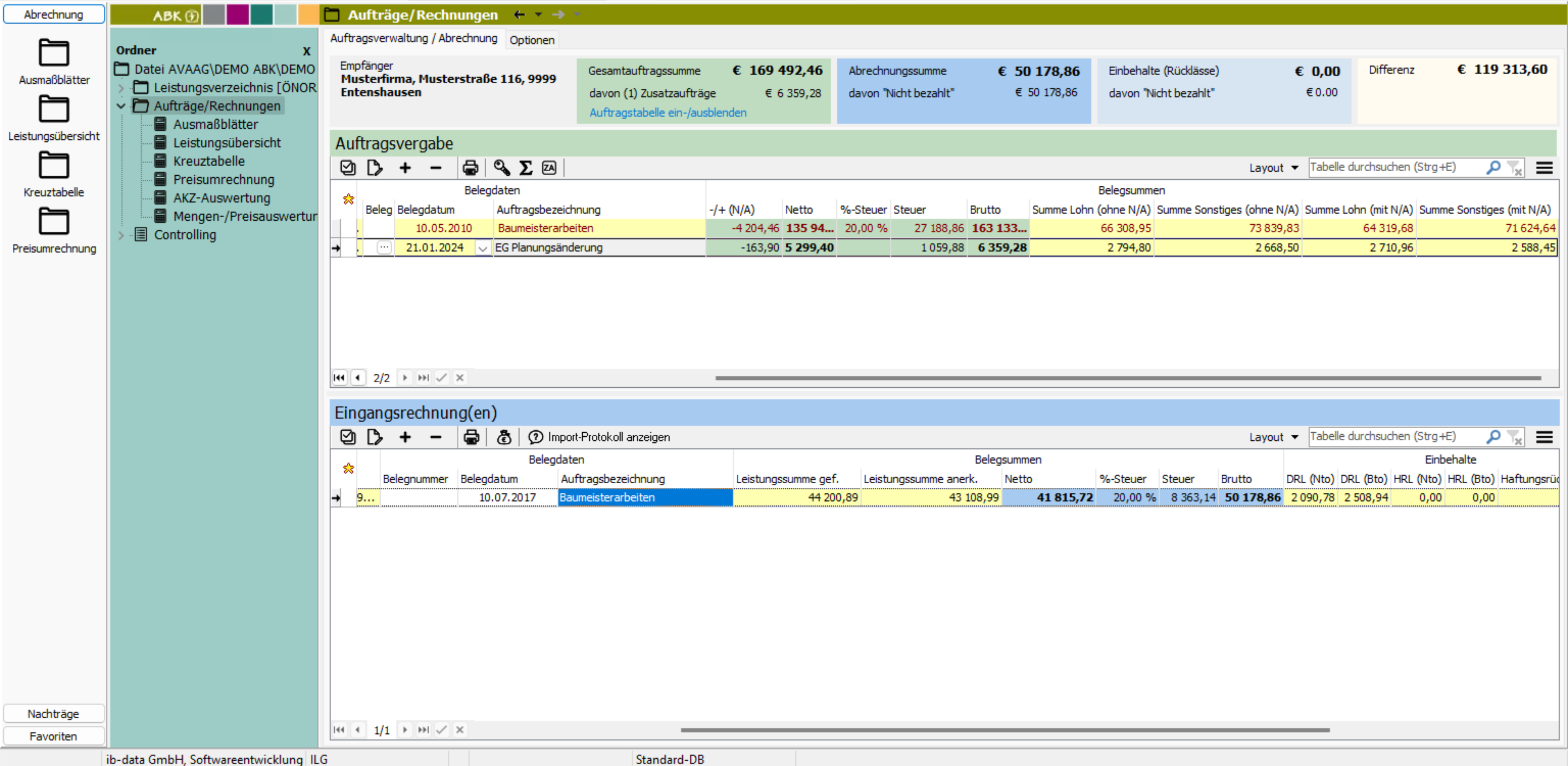Switch to the Optionen tab

(531, 40)
